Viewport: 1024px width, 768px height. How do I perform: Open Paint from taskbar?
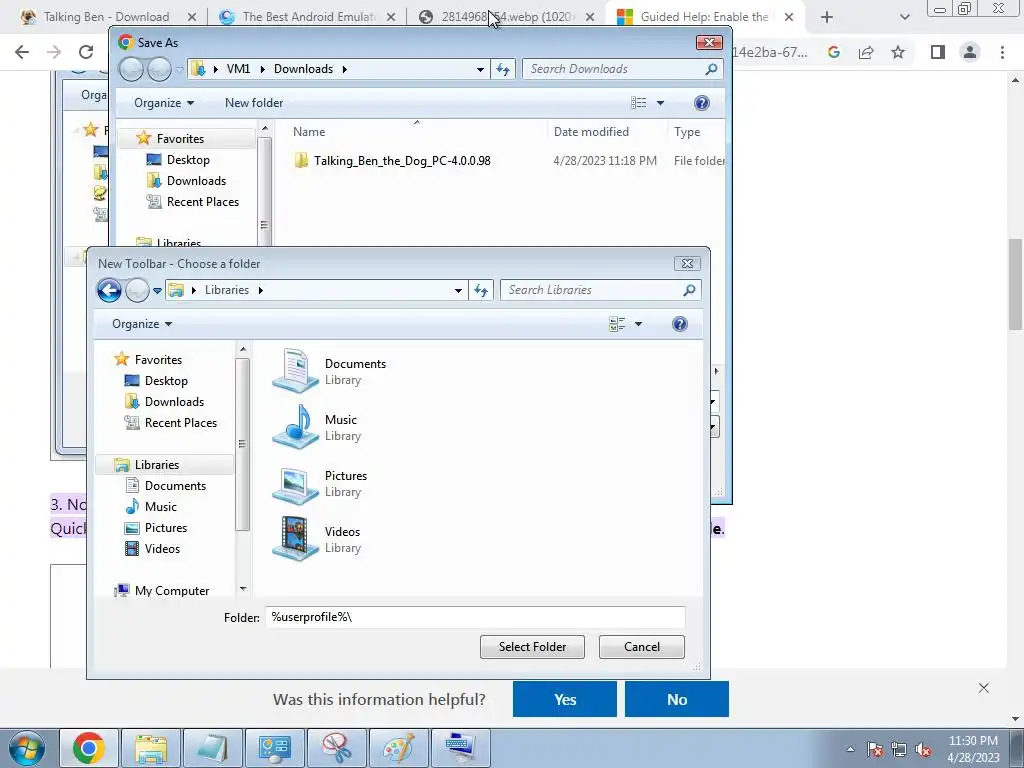pyautogui.click(x=398, y=748)
